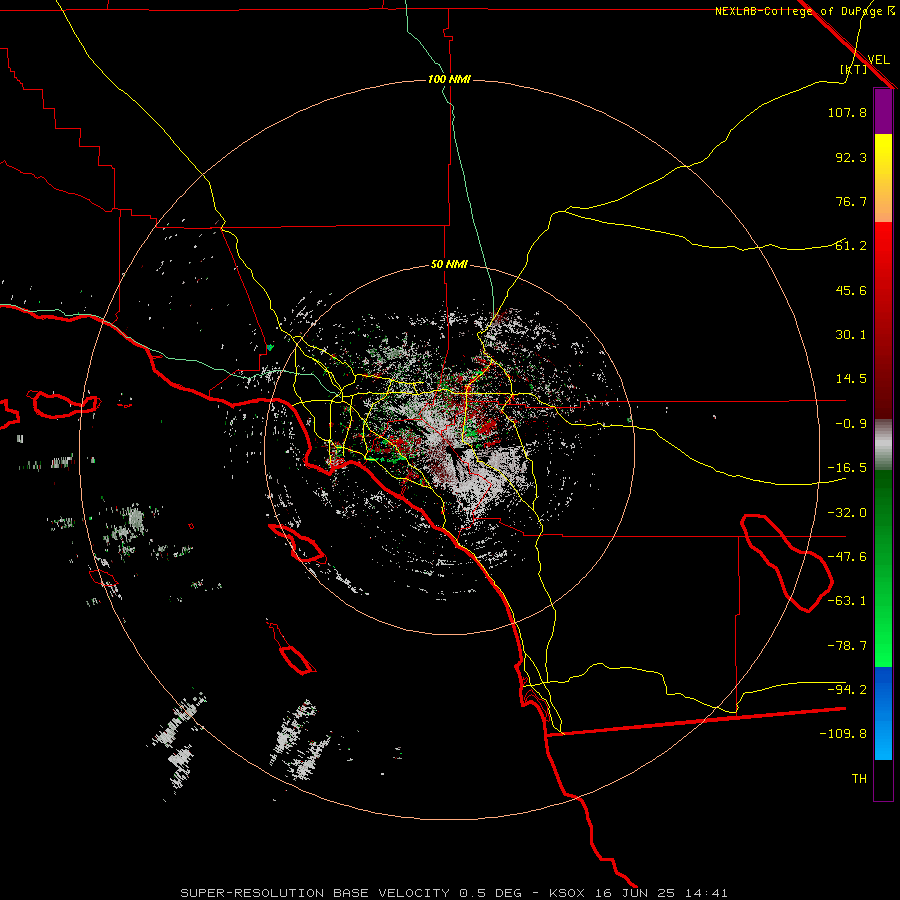Select the 14.5 scale value
The width and height of the screenshot is (900, 900).
[851, 379]
